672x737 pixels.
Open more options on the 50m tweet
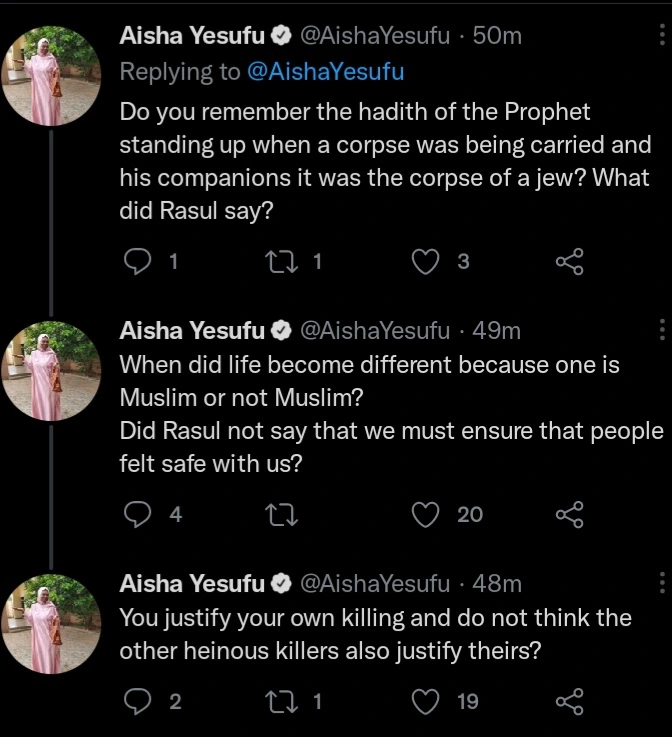pos(662,37)
